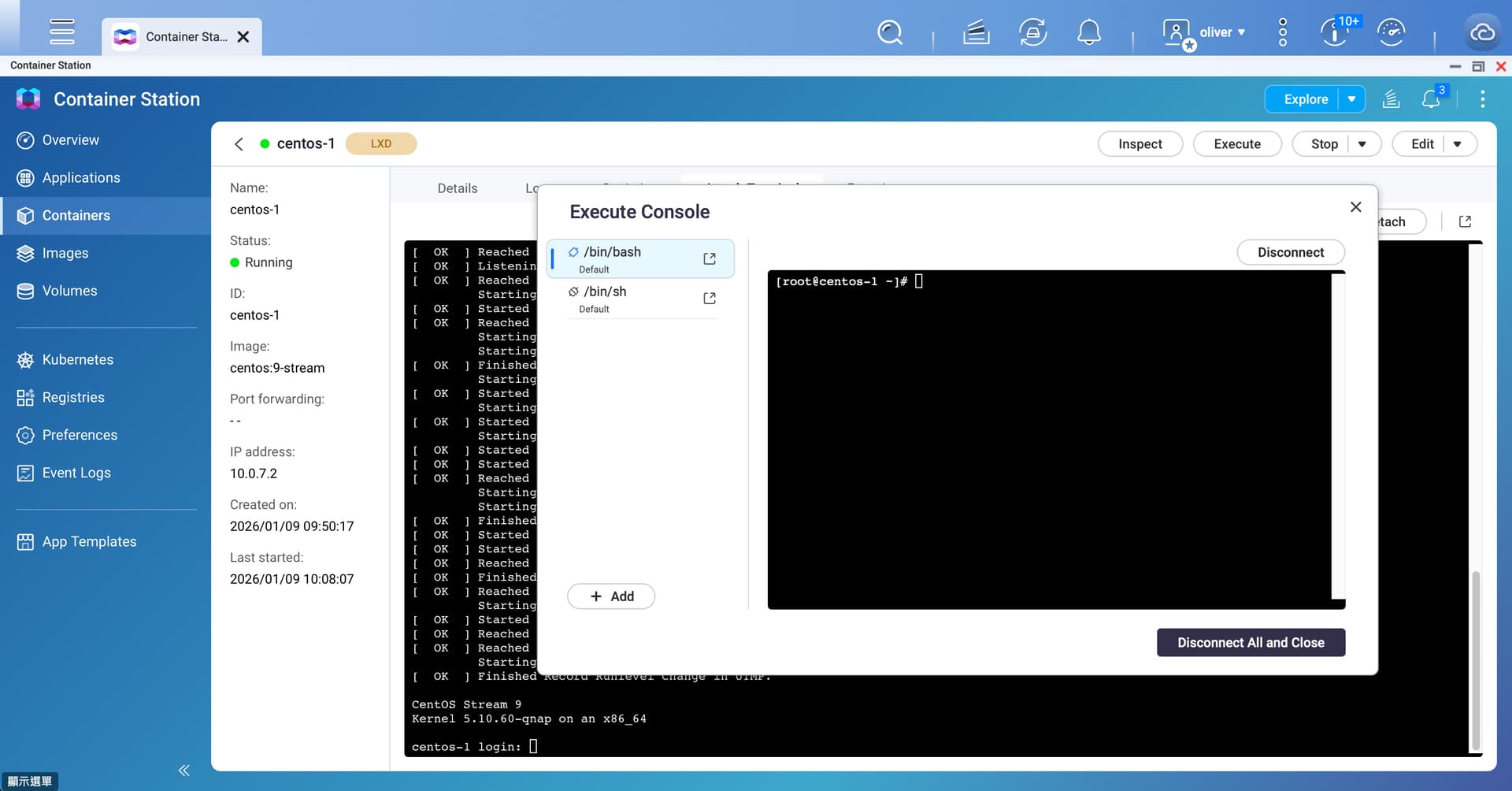The width and height of the screenshot is (1512, 791).
Task: Expand the Explore dropdown arrow
Action: click(x=1352, y=99)
